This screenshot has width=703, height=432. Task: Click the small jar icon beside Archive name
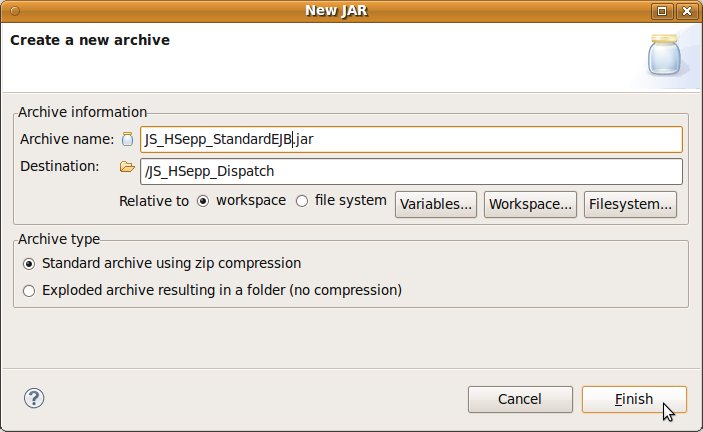click(x=127, y=140)
